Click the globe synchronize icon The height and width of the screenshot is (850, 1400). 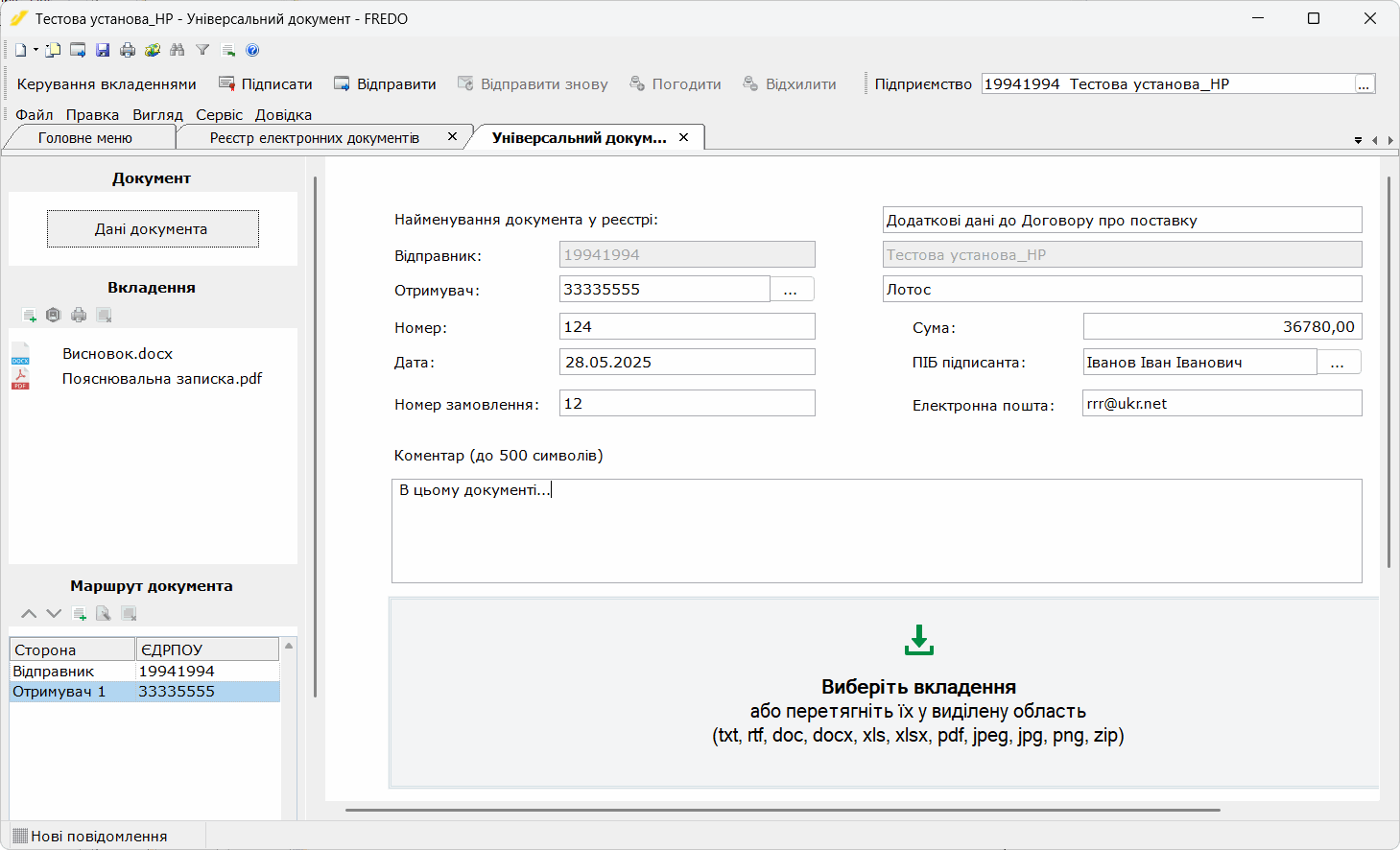click(x=153, y=50)
